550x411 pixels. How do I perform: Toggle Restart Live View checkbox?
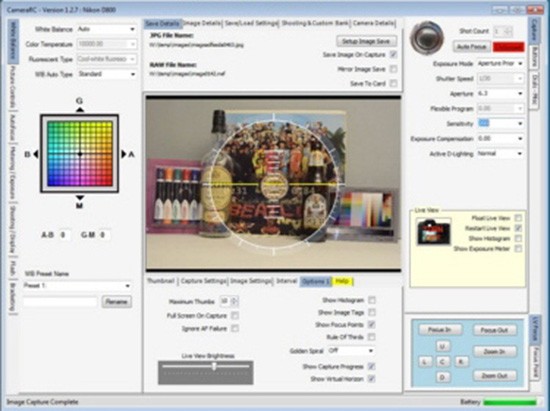point(518,228)
